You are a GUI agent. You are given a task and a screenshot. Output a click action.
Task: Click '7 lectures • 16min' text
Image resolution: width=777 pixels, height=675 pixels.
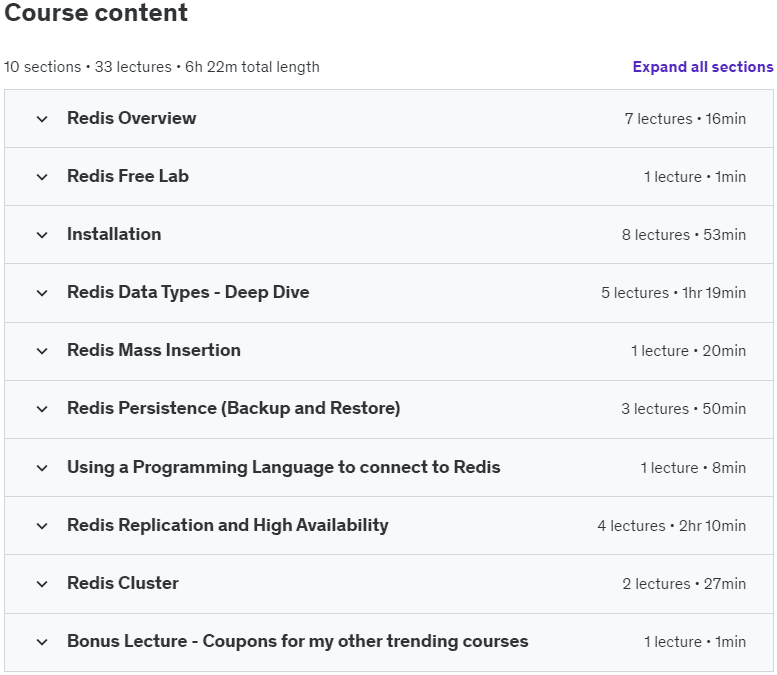[x=685, y=119]
